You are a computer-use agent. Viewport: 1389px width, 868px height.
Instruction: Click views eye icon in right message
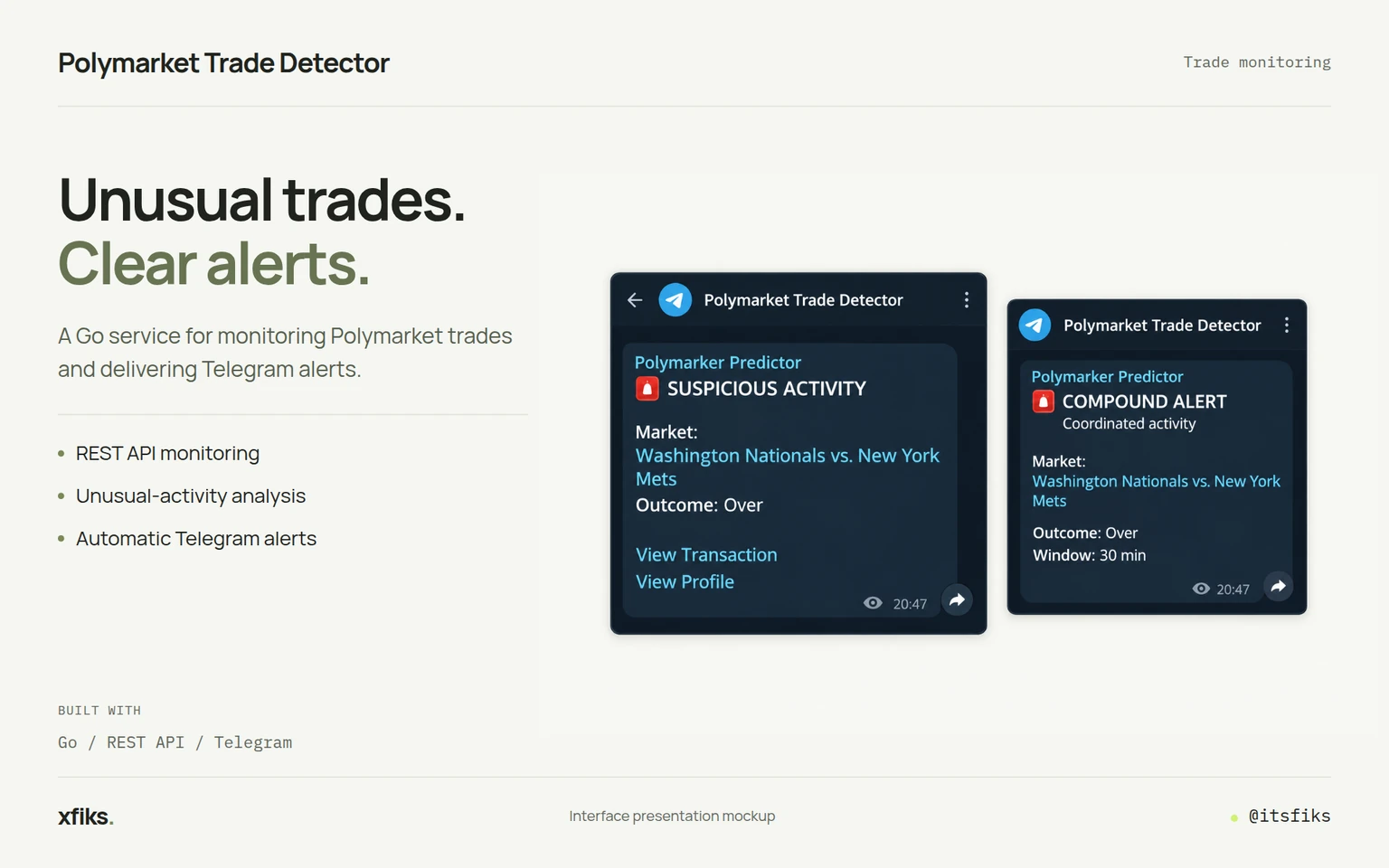tap(1201, 589)
